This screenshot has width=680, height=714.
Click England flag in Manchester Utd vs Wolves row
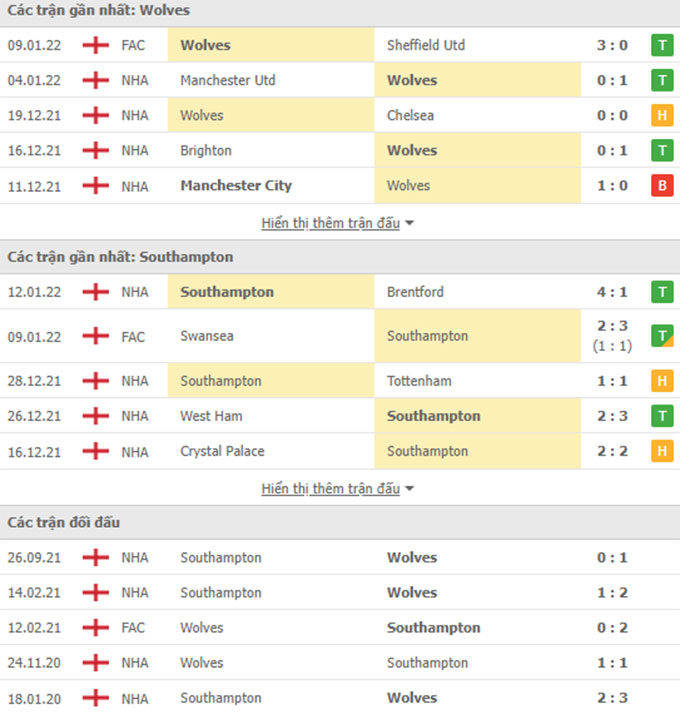point(96,80)
